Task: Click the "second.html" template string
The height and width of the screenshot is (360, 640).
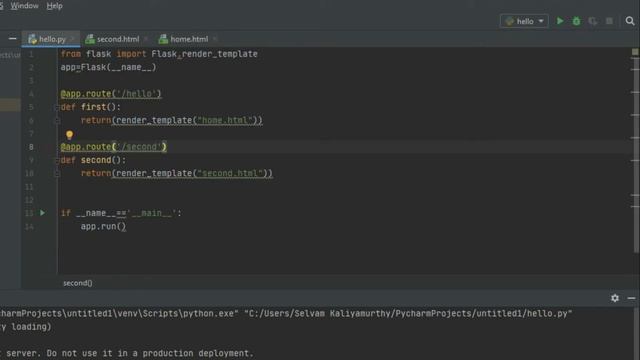Action: tap(230, 173)
